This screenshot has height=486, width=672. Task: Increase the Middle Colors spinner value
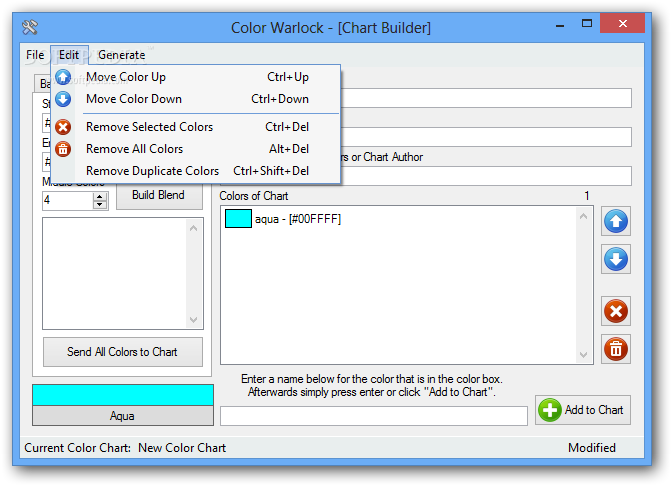(x=100, y=196)
